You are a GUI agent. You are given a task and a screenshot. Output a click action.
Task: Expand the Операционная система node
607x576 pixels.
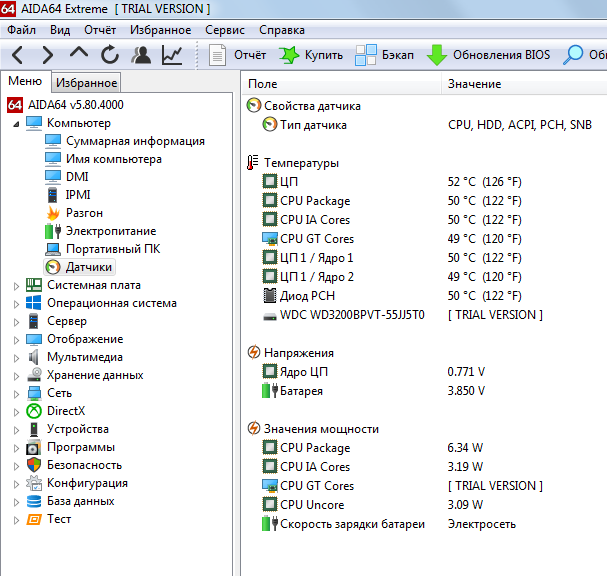(16, 304)
